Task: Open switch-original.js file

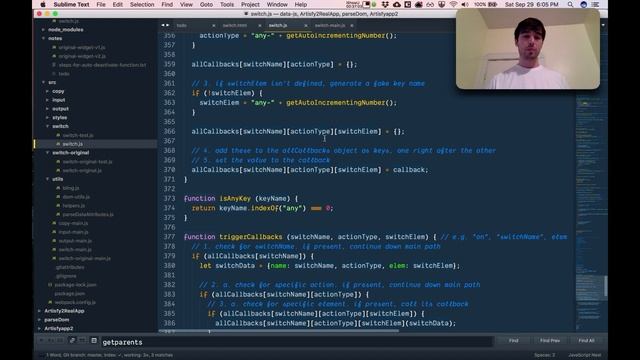Action: tap(82, 171)
